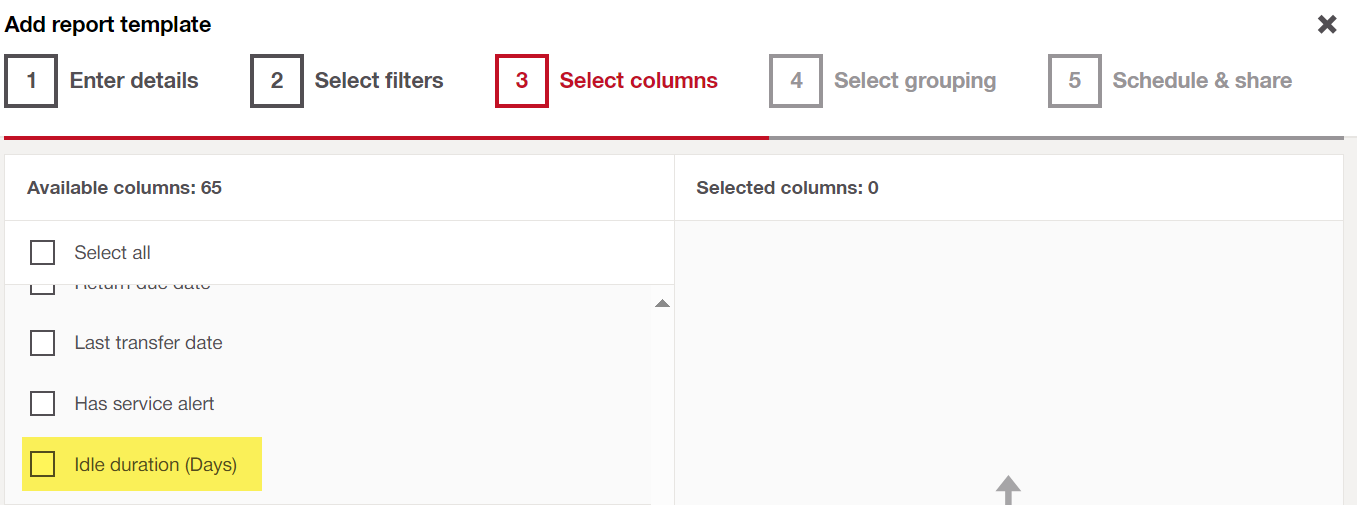Go back to the Enter details step
The image size is (1357, 505).
(134, 81)
